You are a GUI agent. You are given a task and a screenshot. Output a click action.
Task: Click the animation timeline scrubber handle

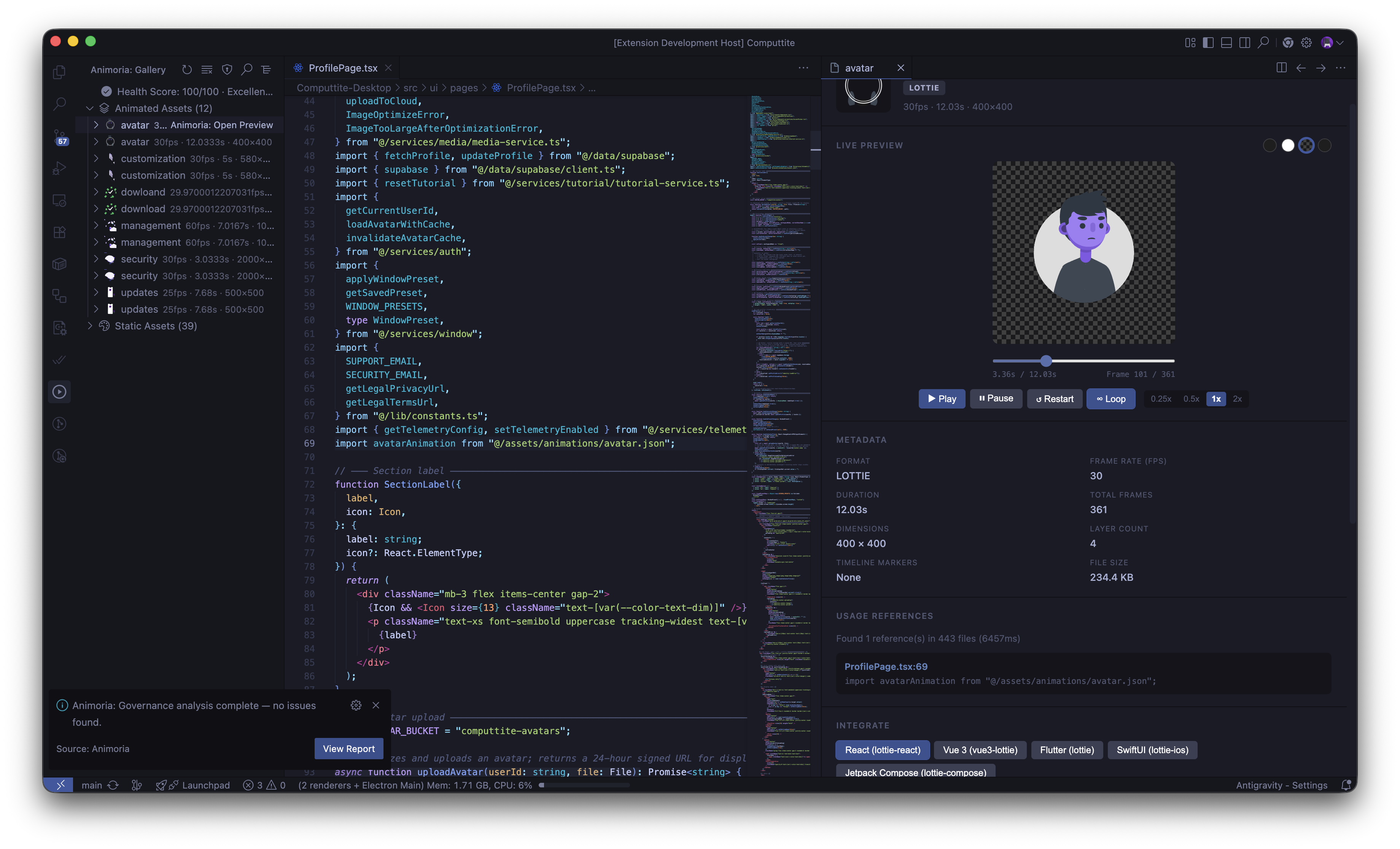1046,360
